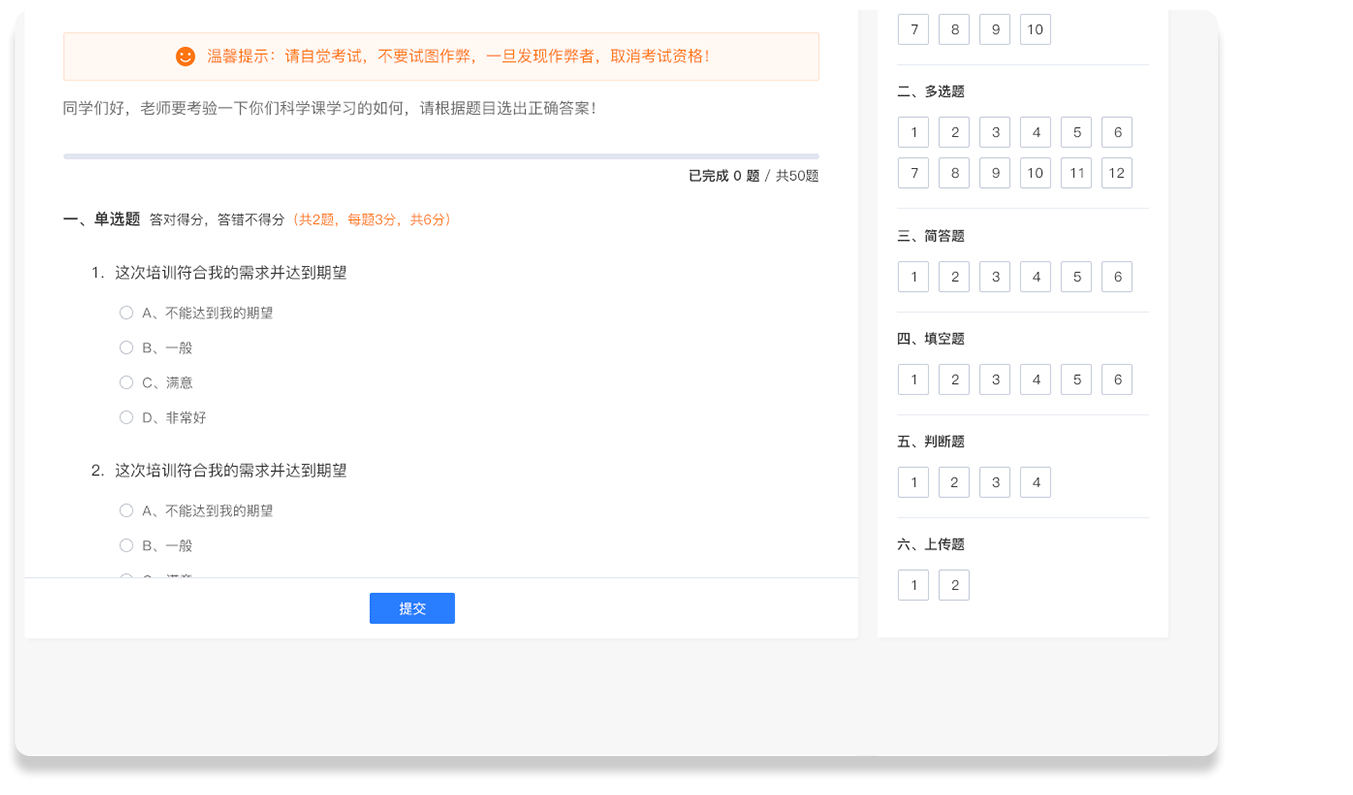Open question 6 in the 填空题 section
1353x795 pixels.
tap(1117, 380)
